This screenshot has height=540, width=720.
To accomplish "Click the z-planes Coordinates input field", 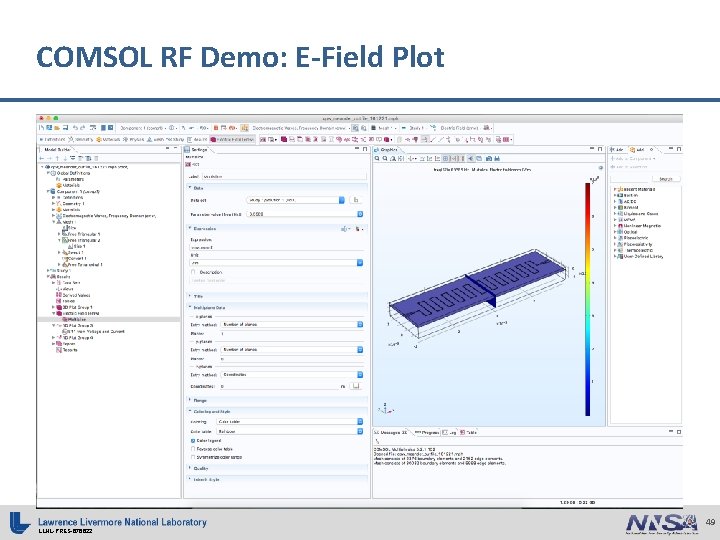I will pyautogui.click(x=279, y=387).
